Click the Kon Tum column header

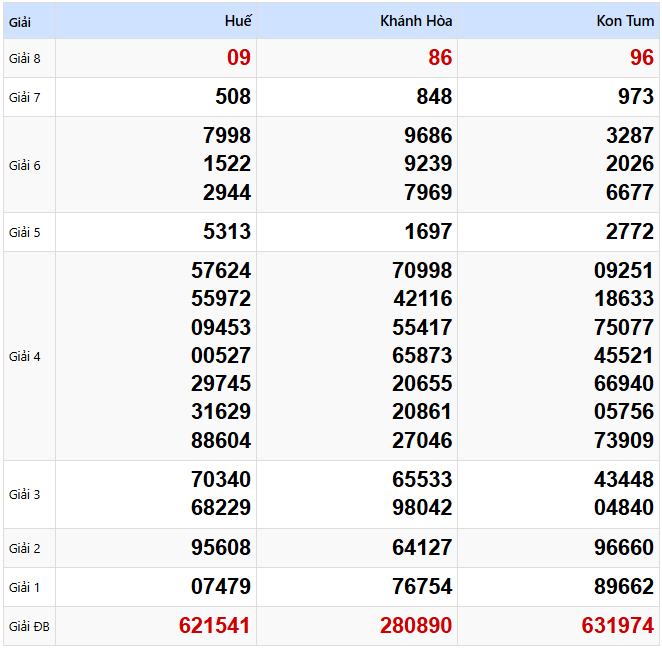point(625,21)
